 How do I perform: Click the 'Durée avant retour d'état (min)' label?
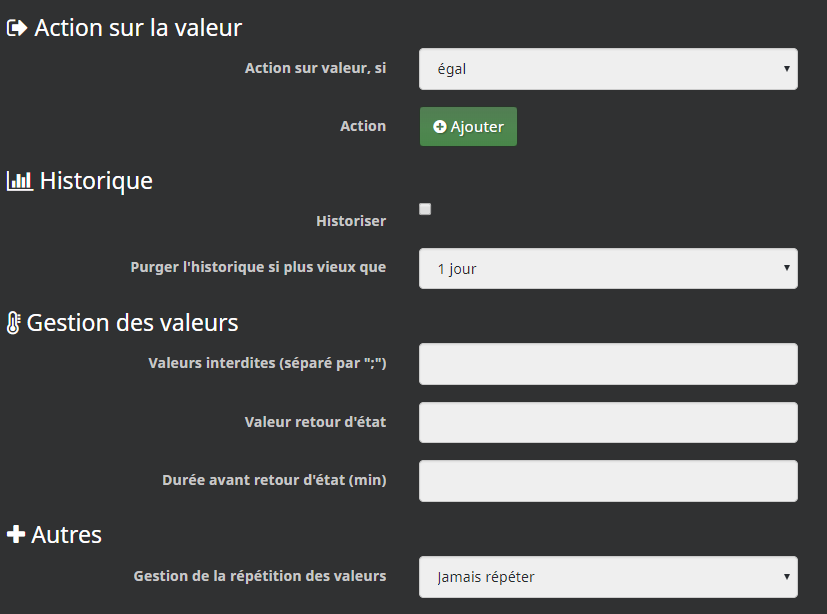pyautogui.click(x=274, y=480)
